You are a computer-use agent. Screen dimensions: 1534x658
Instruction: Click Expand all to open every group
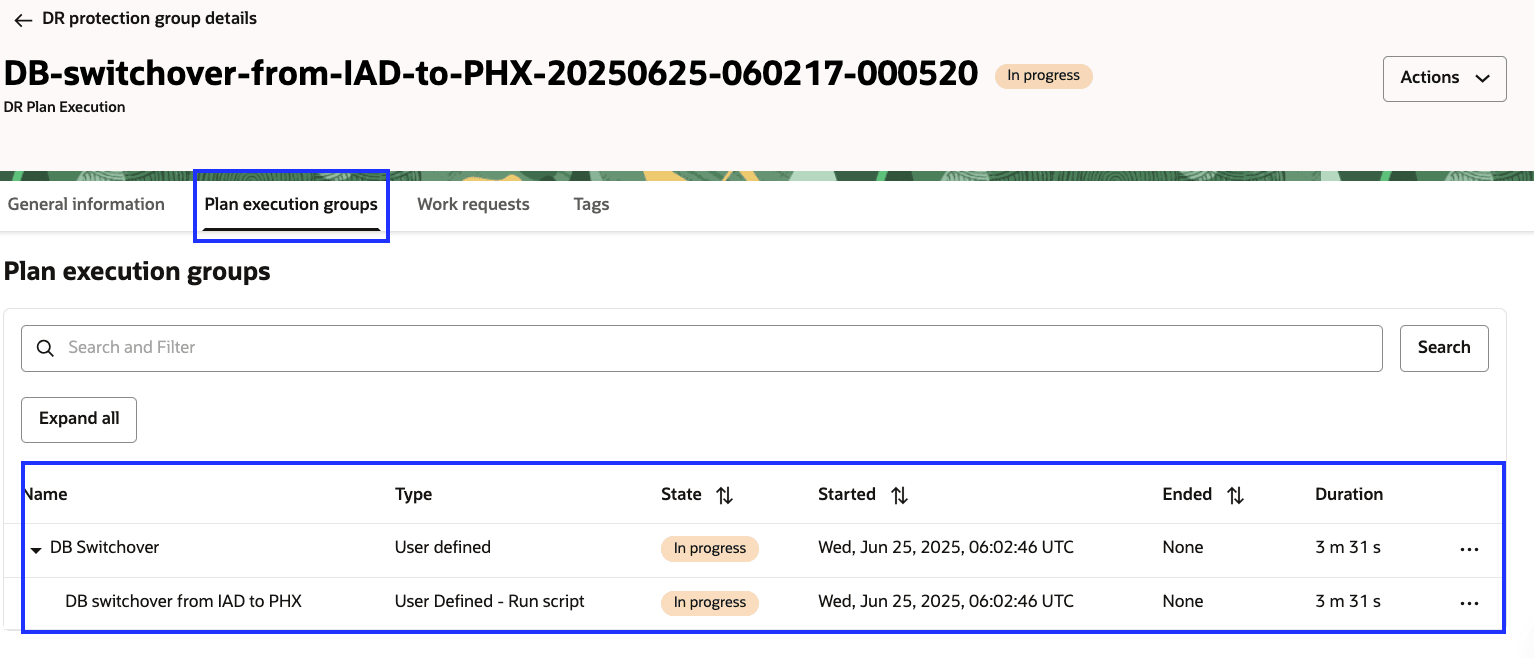(x=78, y=419)
